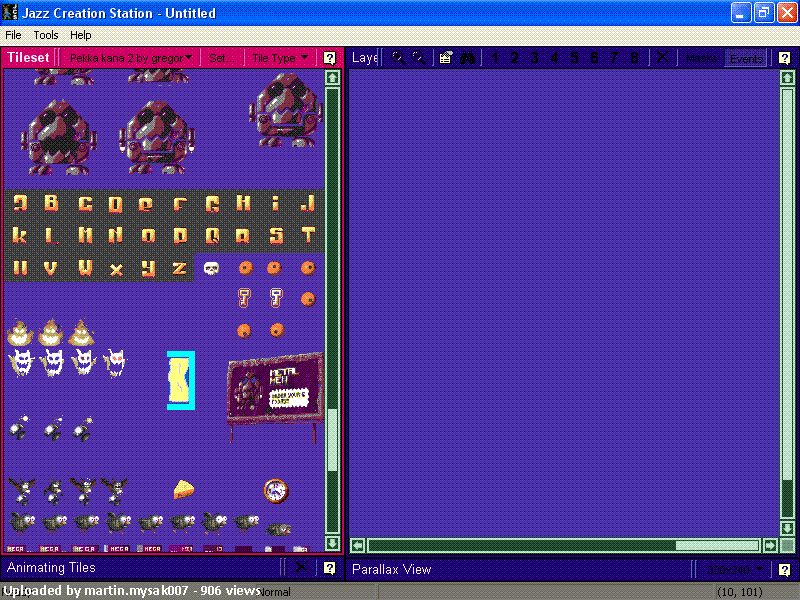Image resolution: width=800 pixels, height=600 pixels.
Task: Click the binoculars find icon
Action: pyautogui.click(x=467, y=58)
